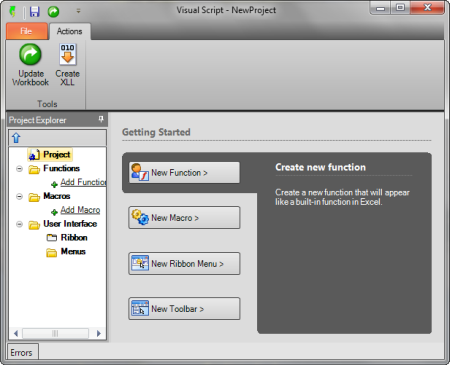Click the New Macro > button

(184, 218)
